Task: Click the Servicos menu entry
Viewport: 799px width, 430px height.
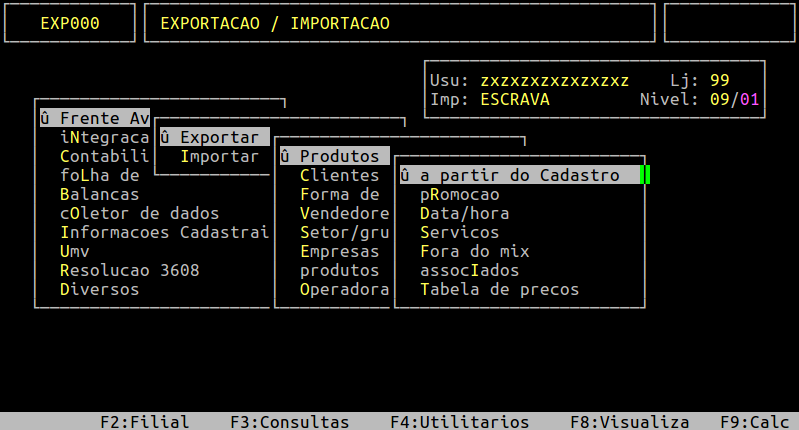Action: coord(459,233)
